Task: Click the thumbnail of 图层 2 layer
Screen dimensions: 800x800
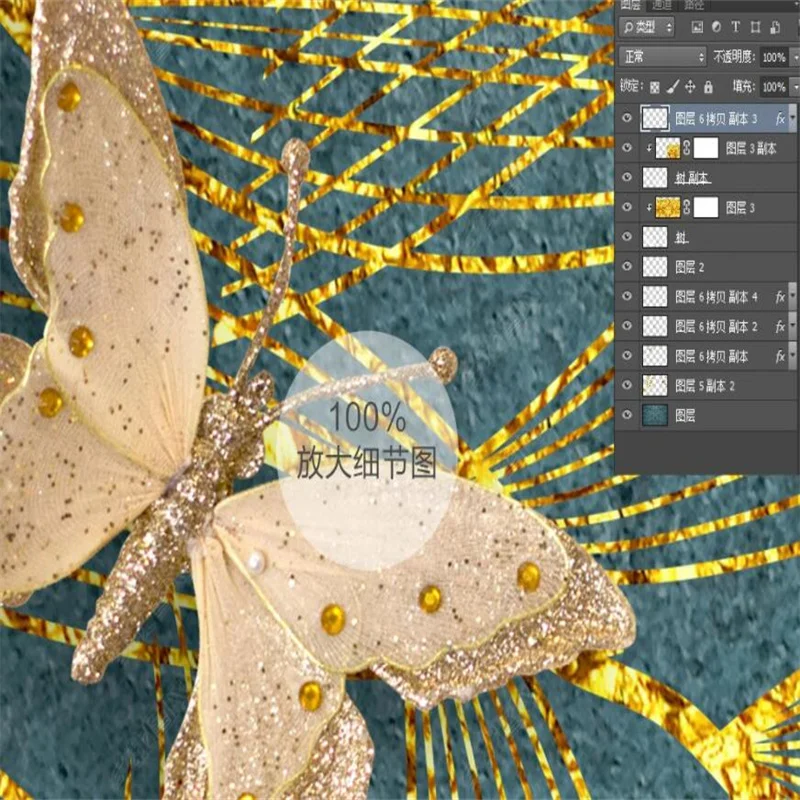Action: point(655,267)
